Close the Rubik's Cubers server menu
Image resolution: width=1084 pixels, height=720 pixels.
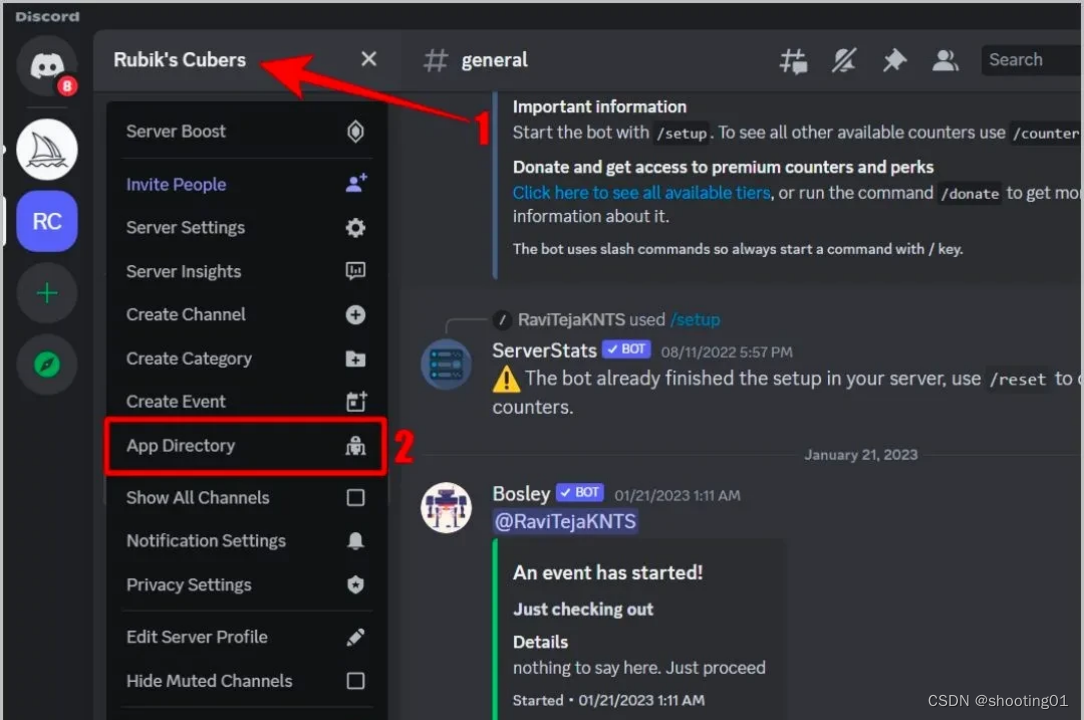tap(369, 59)
